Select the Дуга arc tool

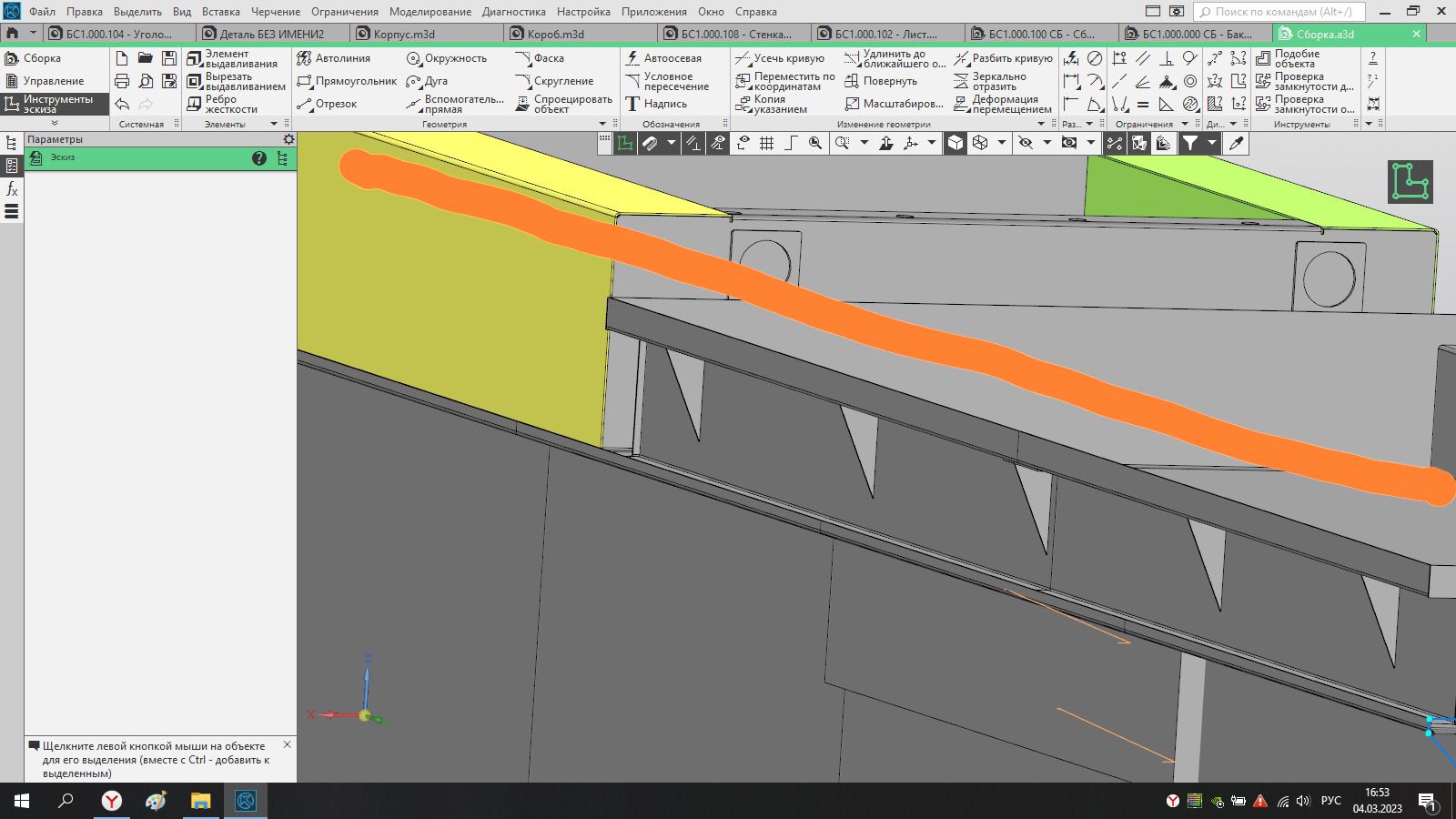click(x=427, y=81)
